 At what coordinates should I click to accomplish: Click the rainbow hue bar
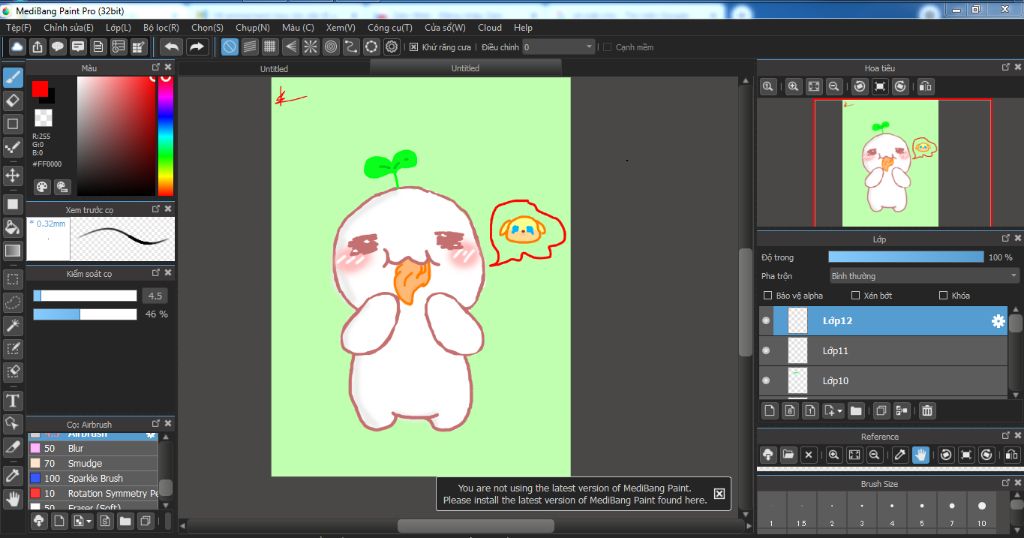tap(165, 136)
